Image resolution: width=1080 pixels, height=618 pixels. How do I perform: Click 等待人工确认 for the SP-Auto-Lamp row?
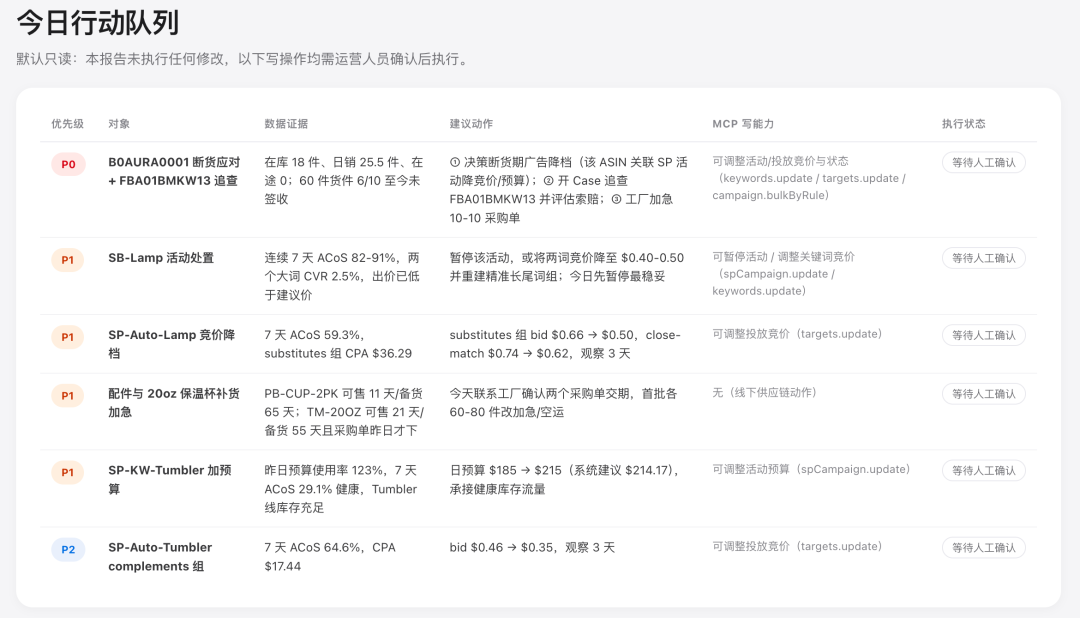point(984,336)
